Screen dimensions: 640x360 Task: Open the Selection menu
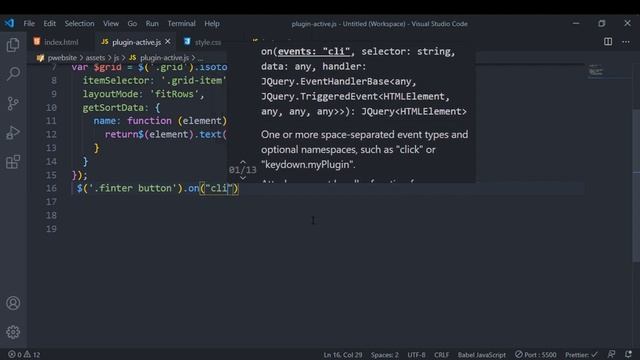[x=79, y=24]
